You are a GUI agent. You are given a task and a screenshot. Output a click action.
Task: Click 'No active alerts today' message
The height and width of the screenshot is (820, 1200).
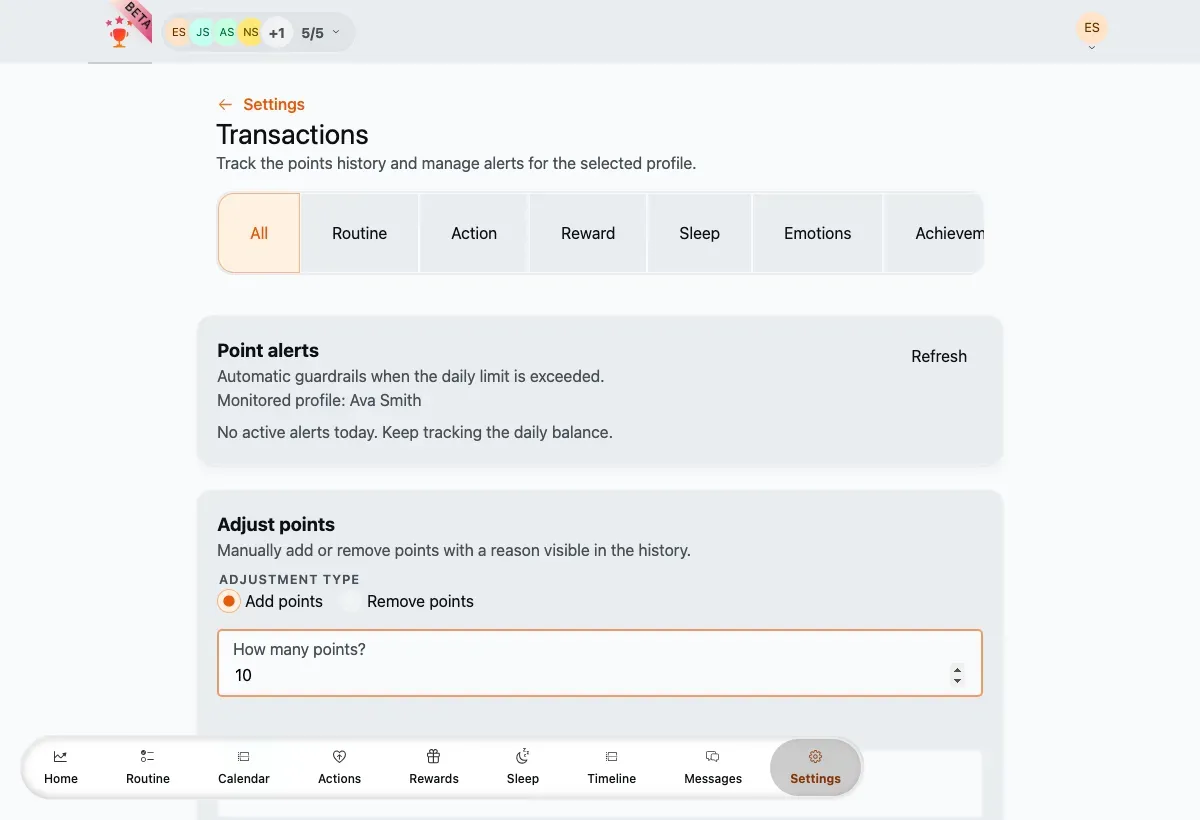pyautogui.click(x=415, y=432)
